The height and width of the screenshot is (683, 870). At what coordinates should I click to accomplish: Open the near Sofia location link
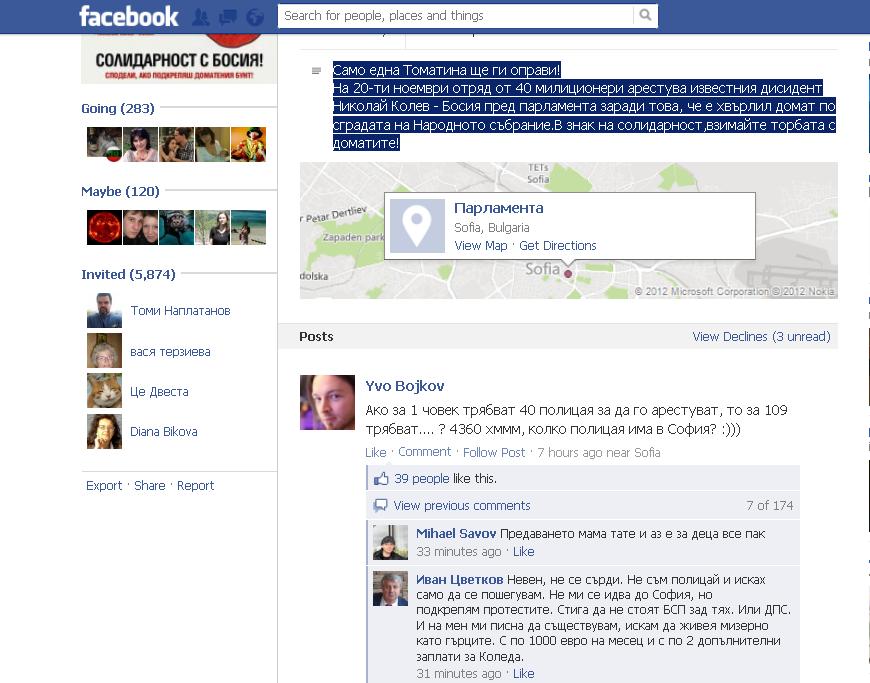633,452
